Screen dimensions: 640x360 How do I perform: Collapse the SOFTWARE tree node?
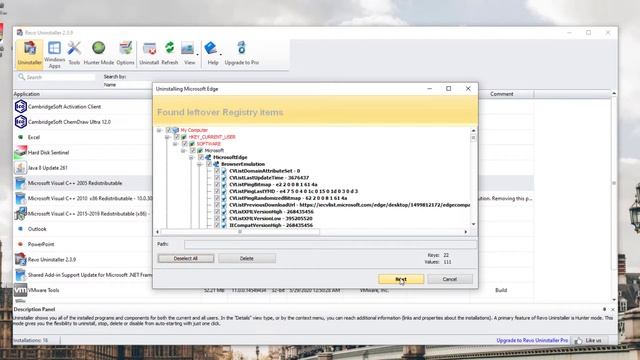point(175,144)
